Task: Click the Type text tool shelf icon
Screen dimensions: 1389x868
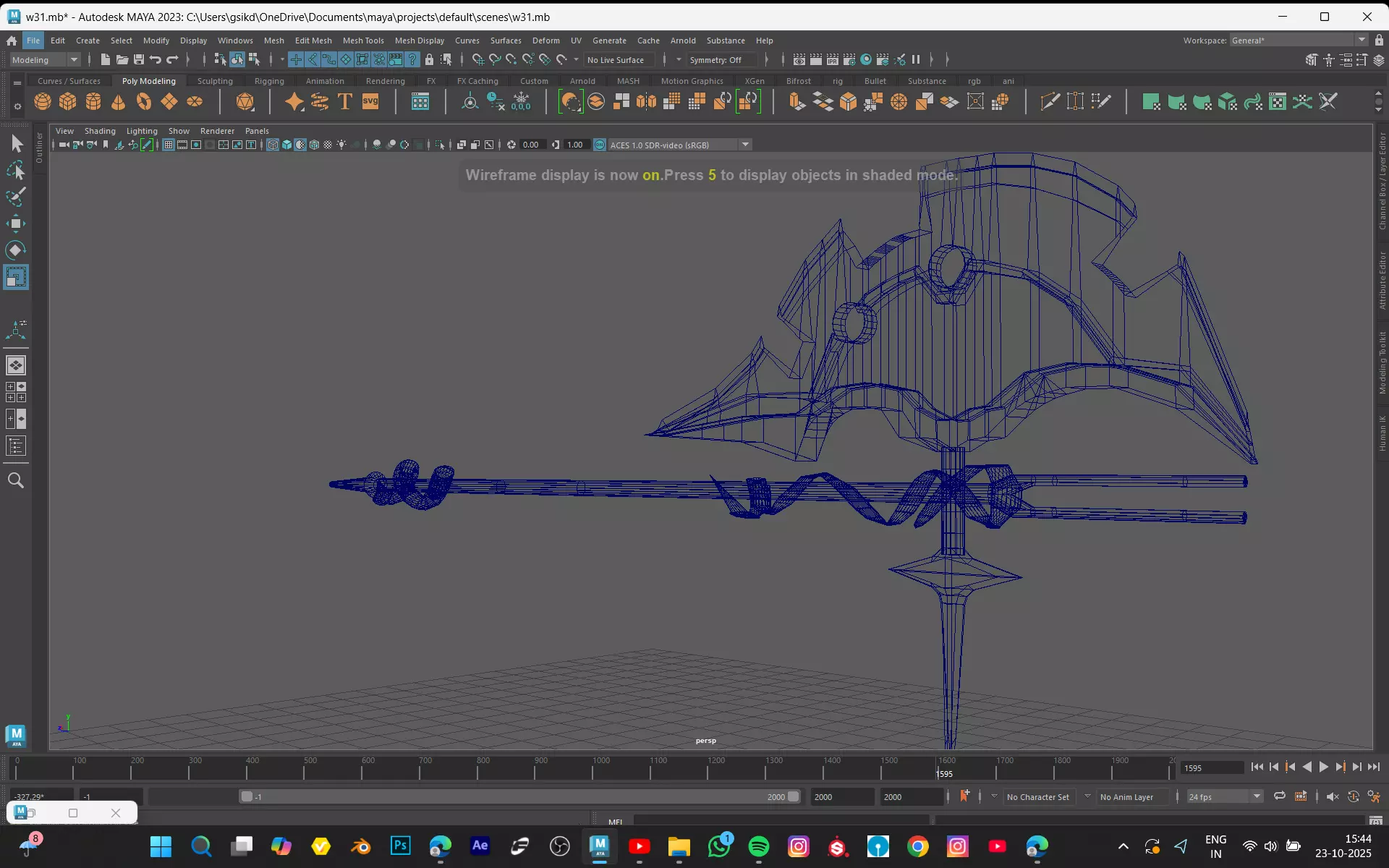Action: tap(345, 102)
